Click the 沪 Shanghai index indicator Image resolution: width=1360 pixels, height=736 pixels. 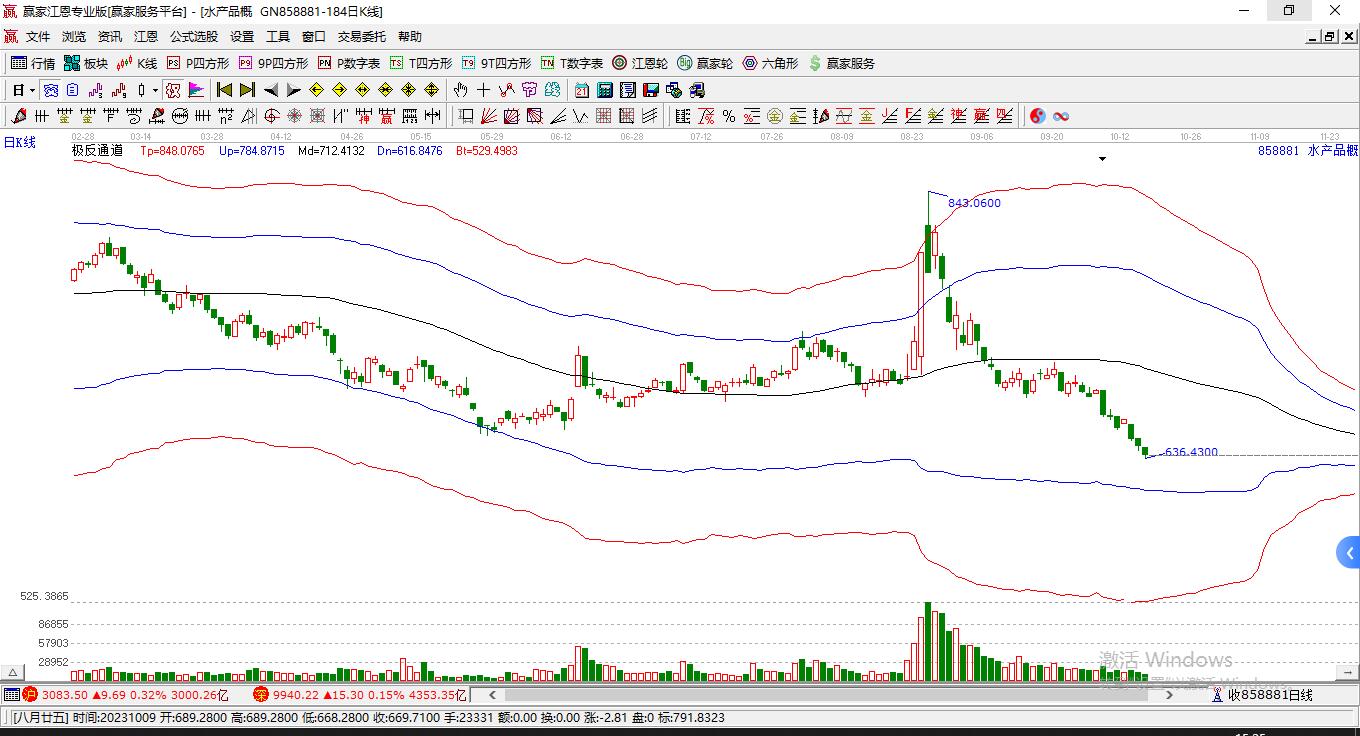(x=30, y=694)
